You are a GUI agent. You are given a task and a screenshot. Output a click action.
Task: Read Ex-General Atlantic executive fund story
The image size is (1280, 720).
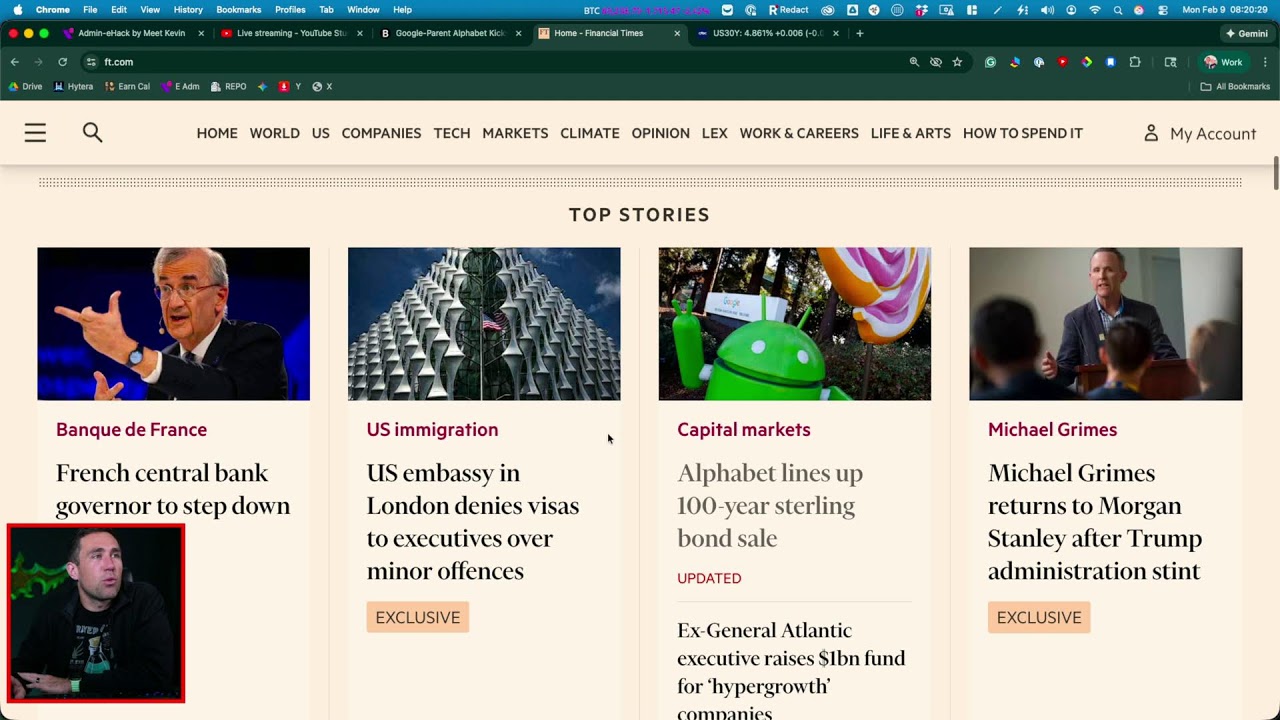coord(791,670)
